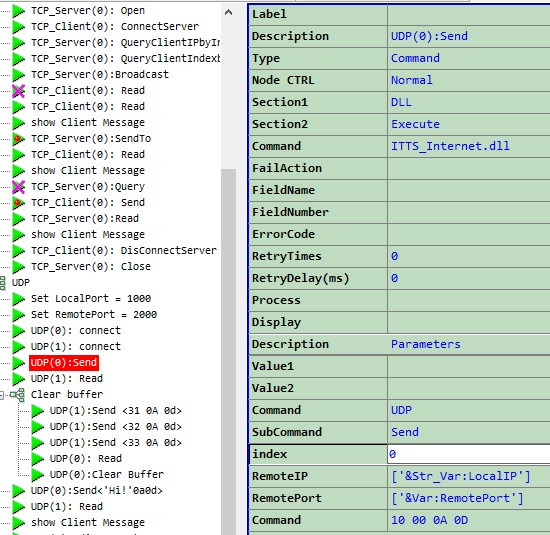Select the highlighted UDP(0):Send step
550x535 pixels.
tap(64, 362)
